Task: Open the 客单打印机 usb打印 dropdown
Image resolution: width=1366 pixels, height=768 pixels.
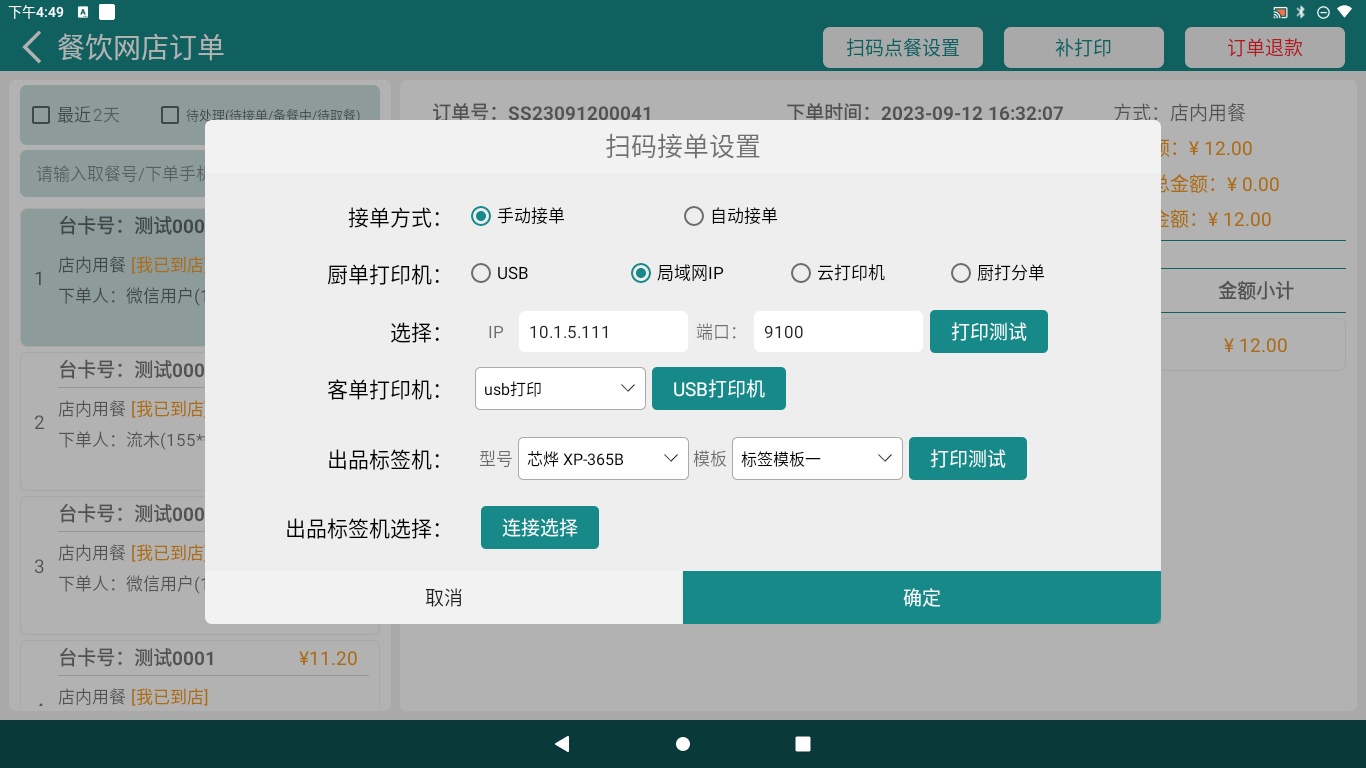Action: (560, 389)
